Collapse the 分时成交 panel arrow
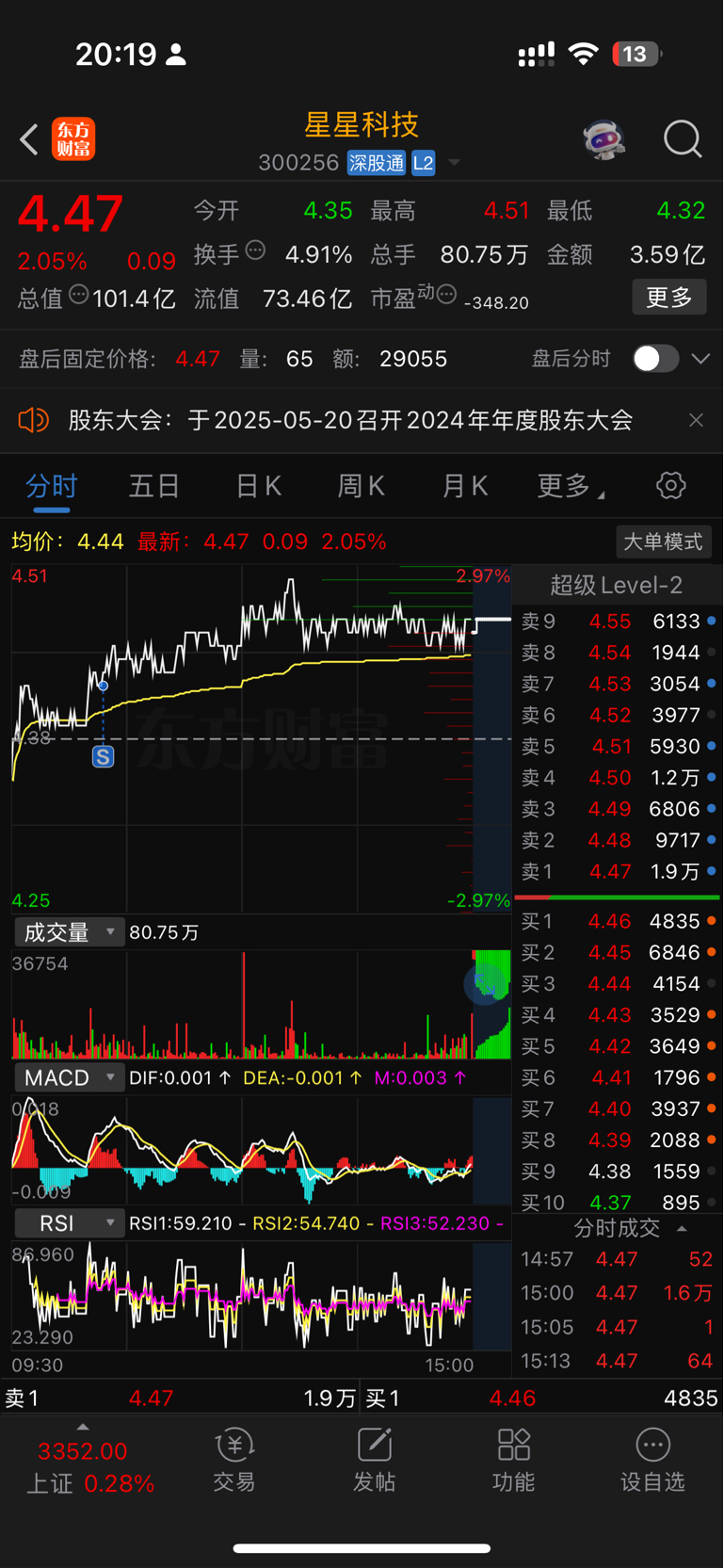This screenshot has width=724, height=1568. pos(682,1229)
